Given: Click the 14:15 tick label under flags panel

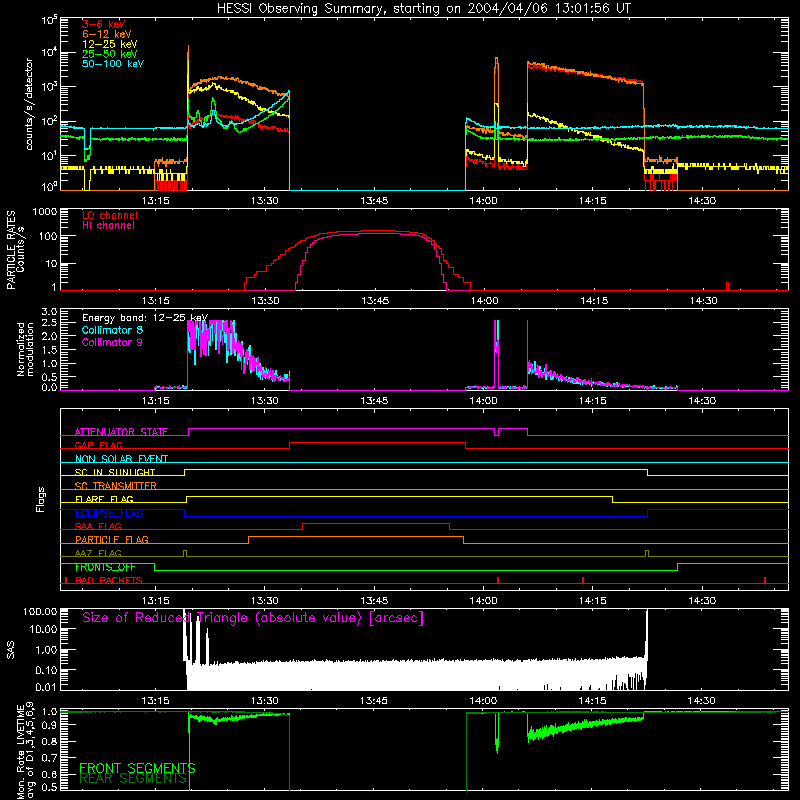Looking at the screenshot, I should (592, 601).
